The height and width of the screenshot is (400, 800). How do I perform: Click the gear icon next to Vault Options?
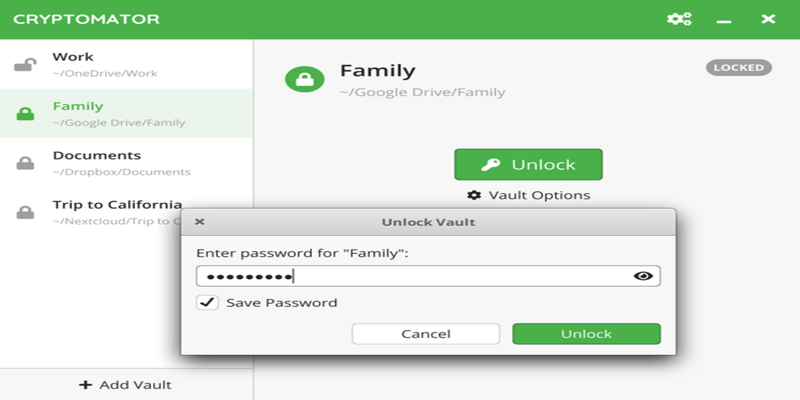click(474, 195)
